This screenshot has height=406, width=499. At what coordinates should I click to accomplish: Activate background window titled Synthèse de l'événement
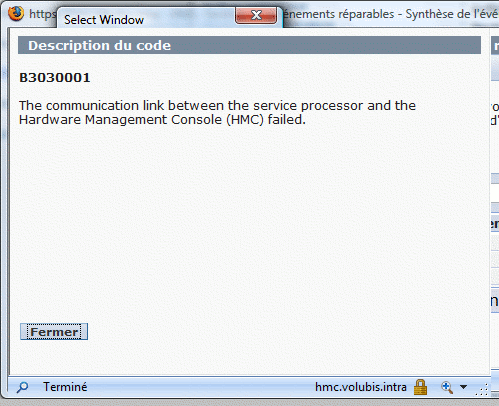390,14
